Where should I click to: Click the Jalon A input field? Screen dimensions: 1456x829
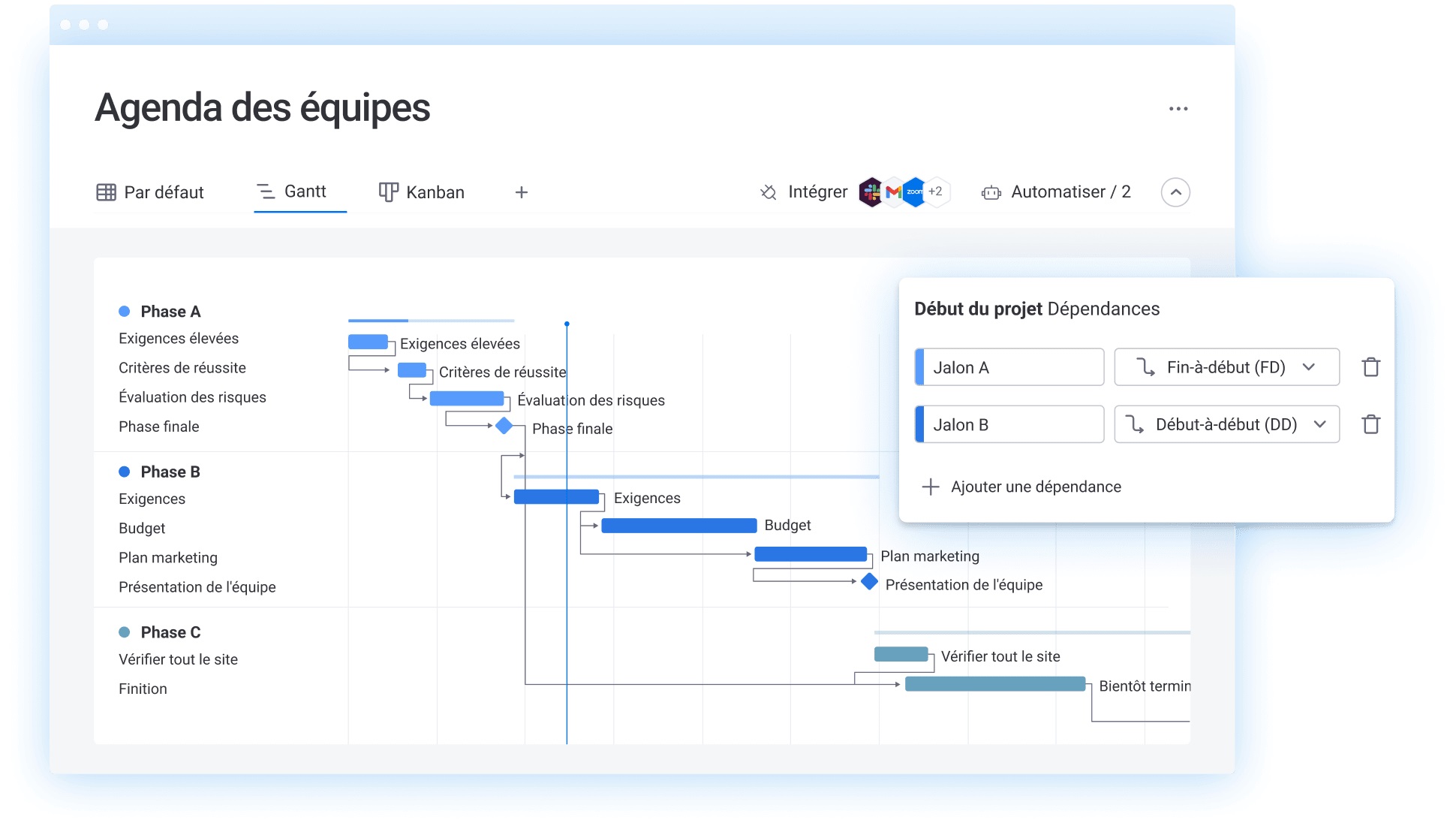click(1009, 367)
